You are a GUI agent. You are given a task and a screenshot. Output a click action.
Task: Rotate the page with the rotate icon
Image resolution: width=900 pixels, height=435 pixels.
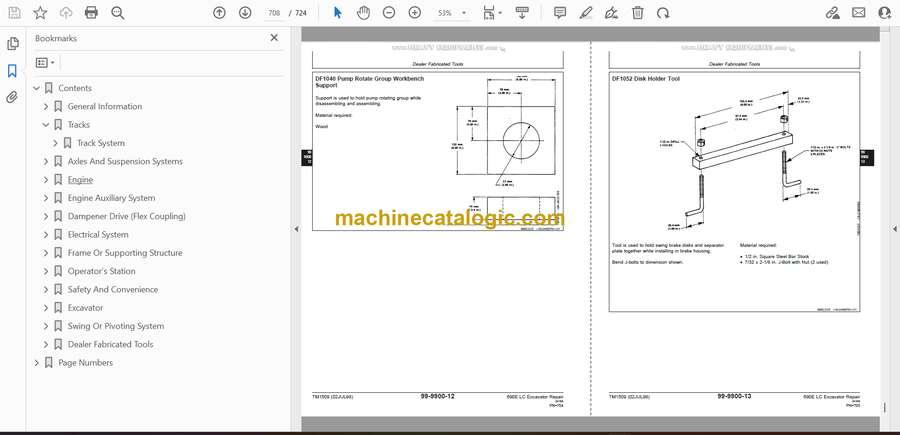coord(663,13)
